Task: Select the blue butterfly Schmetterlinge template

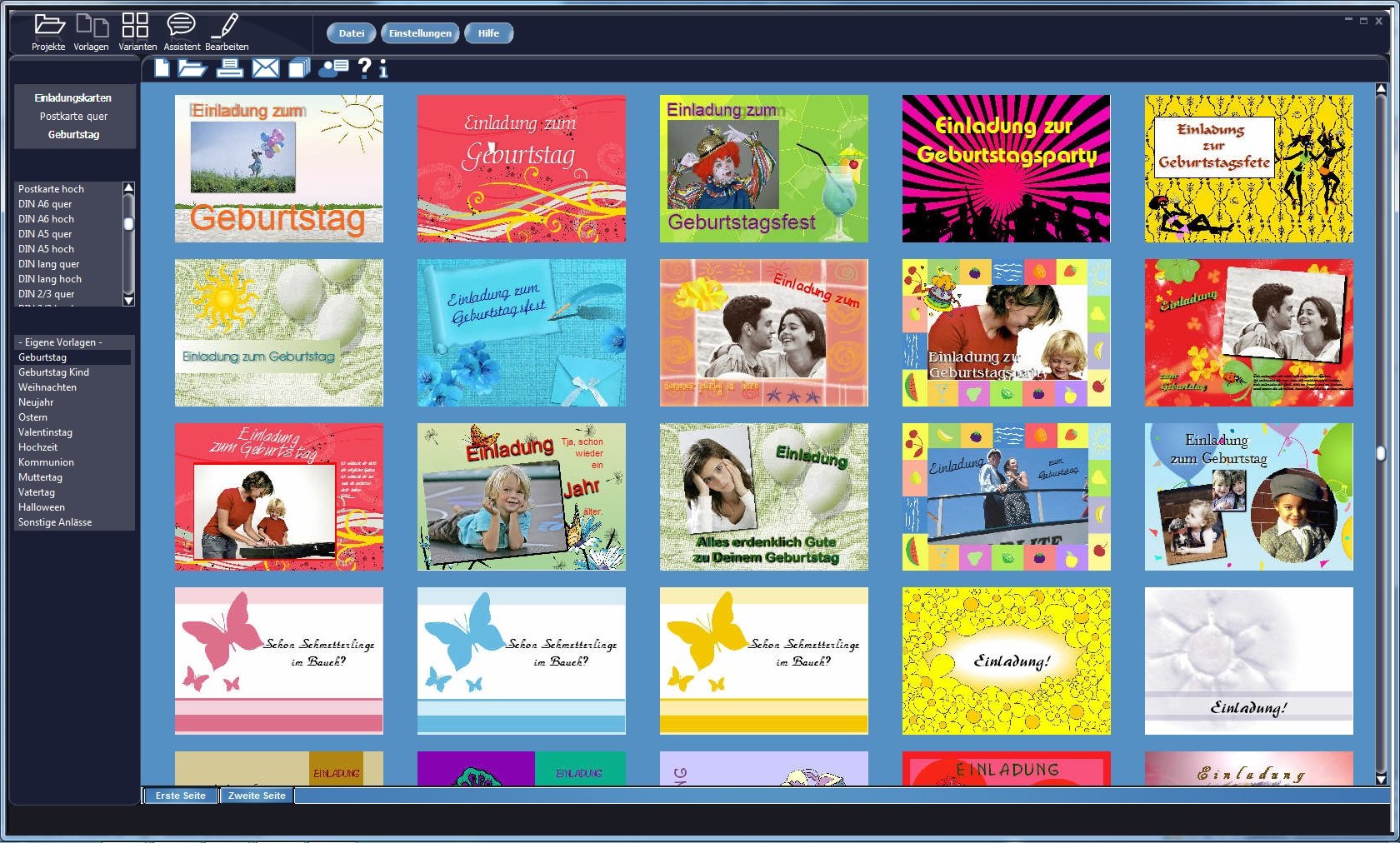Action: click(522, 661)
